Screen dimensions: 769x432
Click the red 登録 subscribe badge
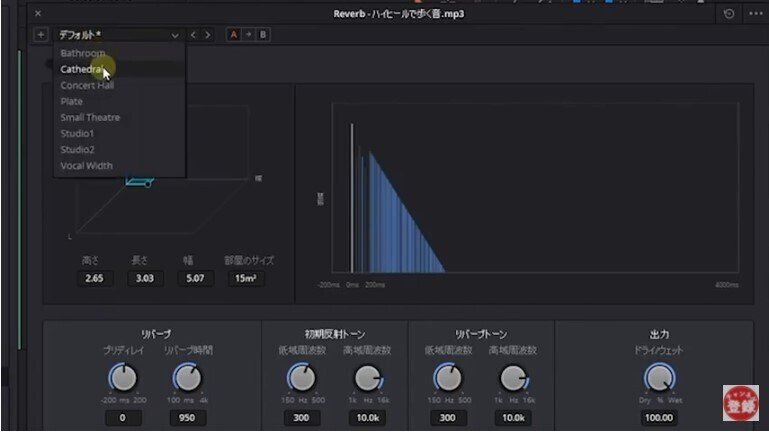pyautogui.click(x=741, y=404)
